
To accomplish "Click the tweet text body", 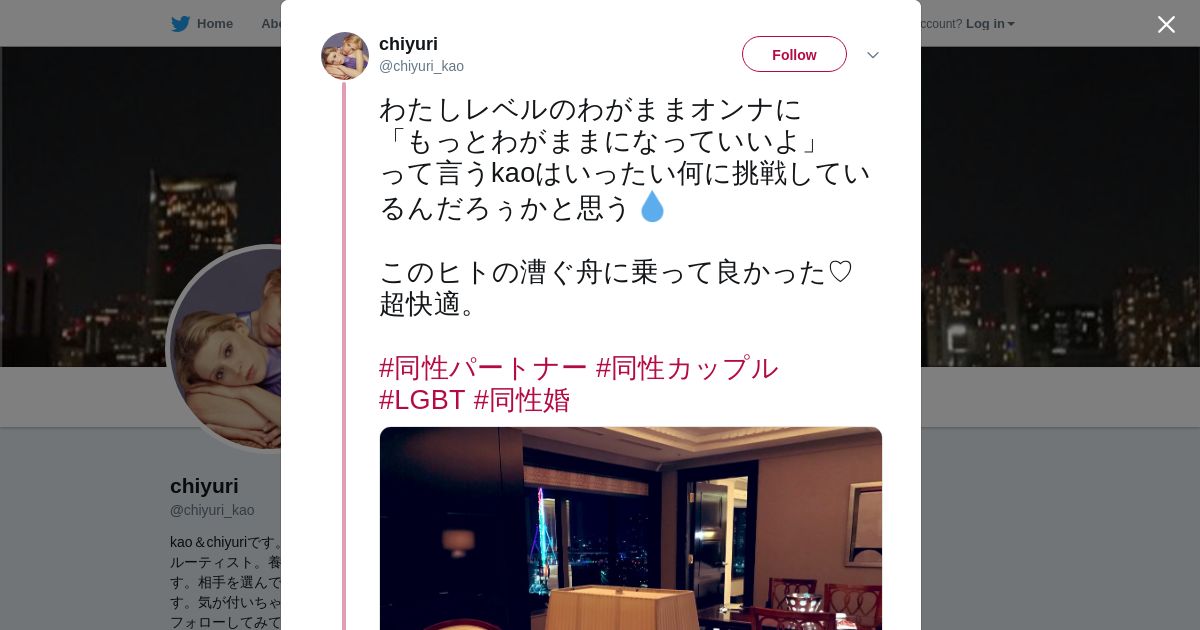I will [x=625, y=207].
